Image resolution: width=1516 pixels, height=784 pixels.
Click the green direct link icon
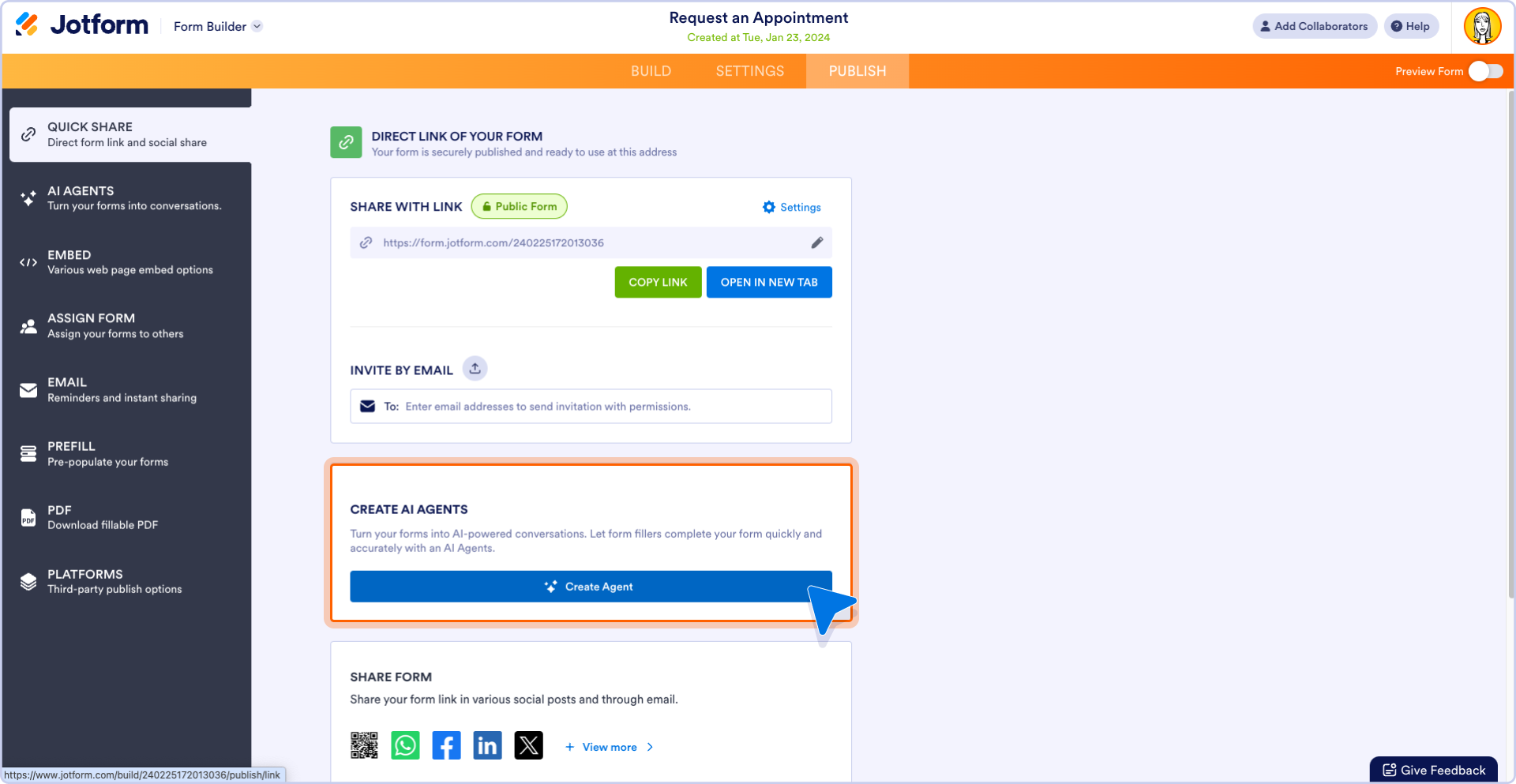tap(346, 143)
